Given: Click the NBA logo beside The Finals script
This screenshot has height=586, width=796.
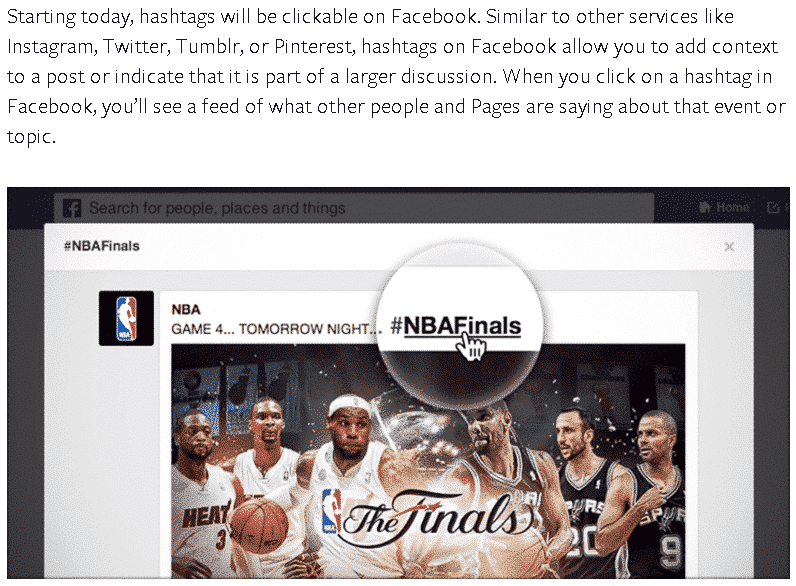Looking at the screenshot, I should (331, 511).
